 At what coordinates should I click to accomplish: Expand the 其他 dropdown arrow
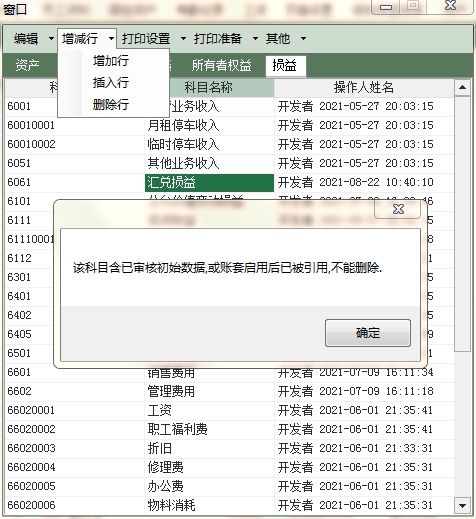pyautogui.click(x=303, y=39)
